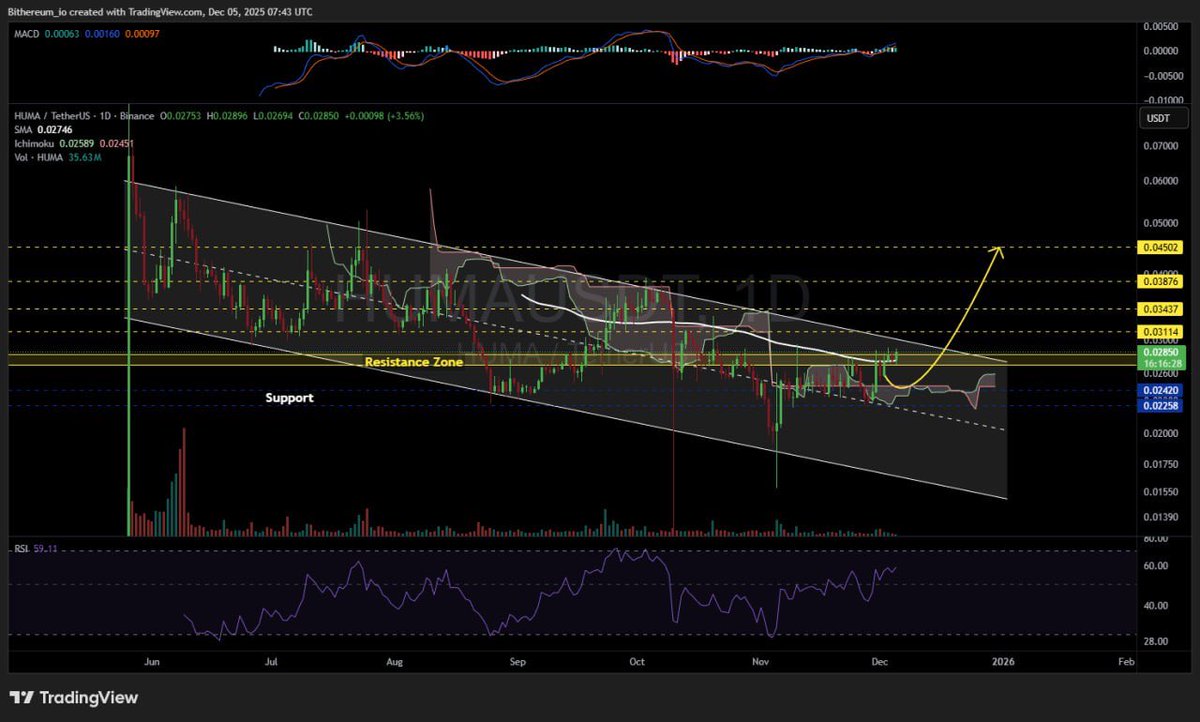The width and height of the screenshot is (1200, 722).
Task: Click the Dec label on time axis
Action: (x=881, y=662)
